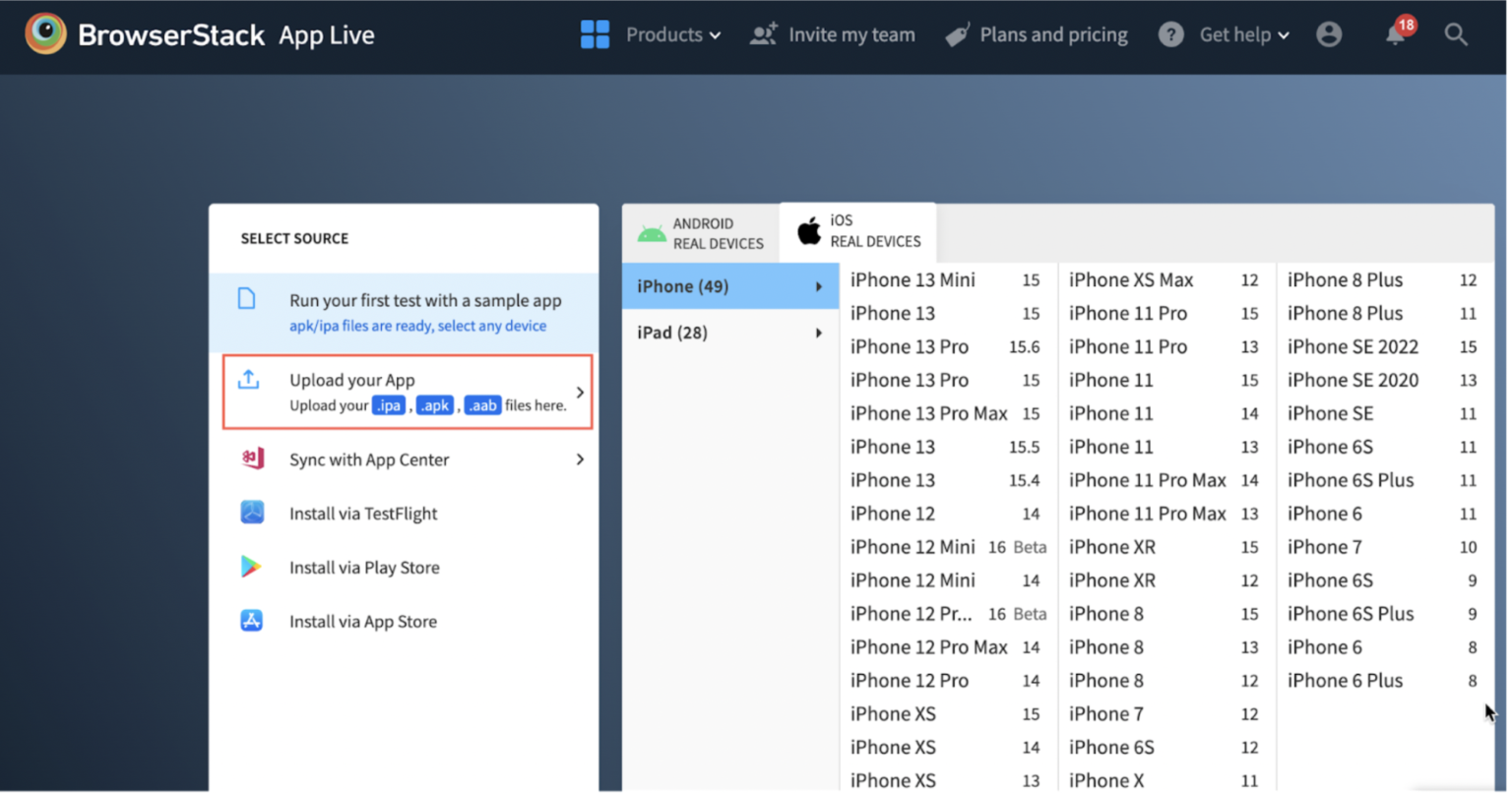Open notifications showing 18 alerts
Image resolution: width=1512 pixels, height=793 pixels.
[x=1395, y=34]
